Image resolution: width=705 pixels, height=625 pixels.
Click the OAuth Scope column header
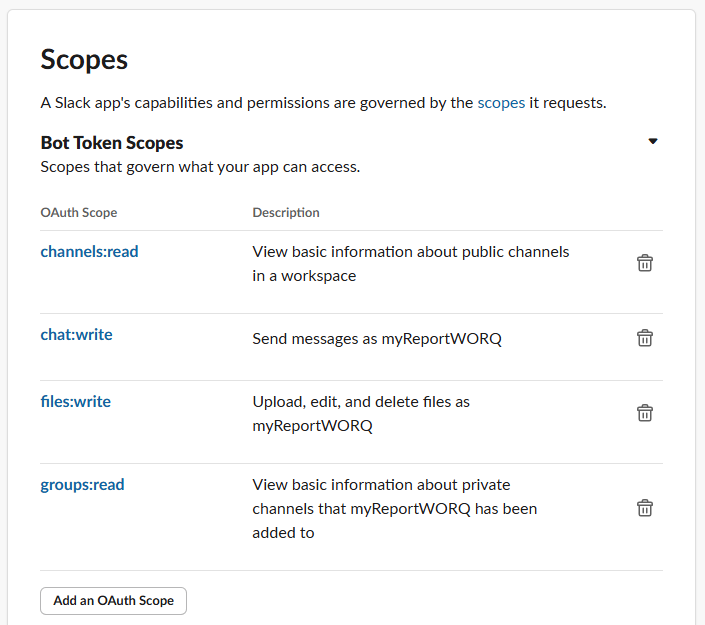(78, 213)
